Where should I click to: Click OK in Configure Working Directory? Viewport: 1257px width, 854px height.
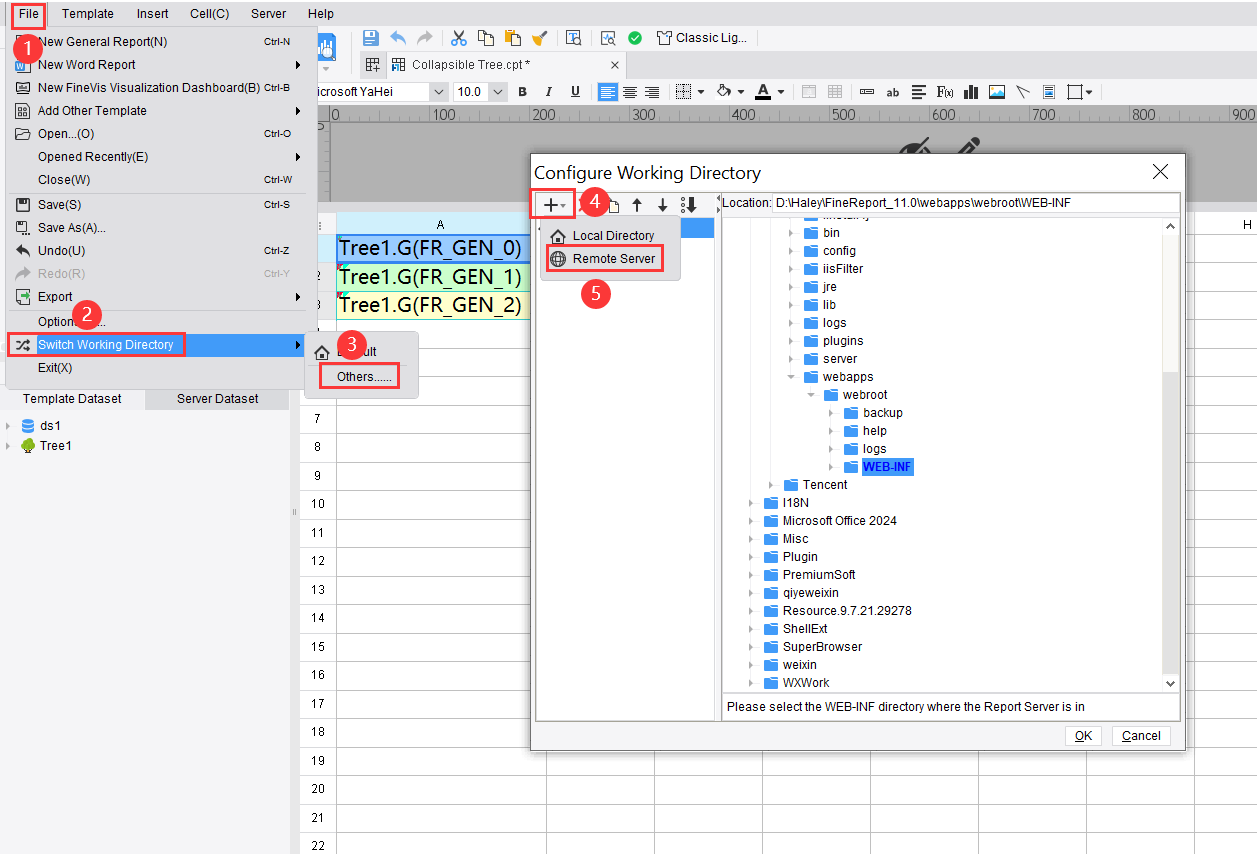[x=1083, y=735]
